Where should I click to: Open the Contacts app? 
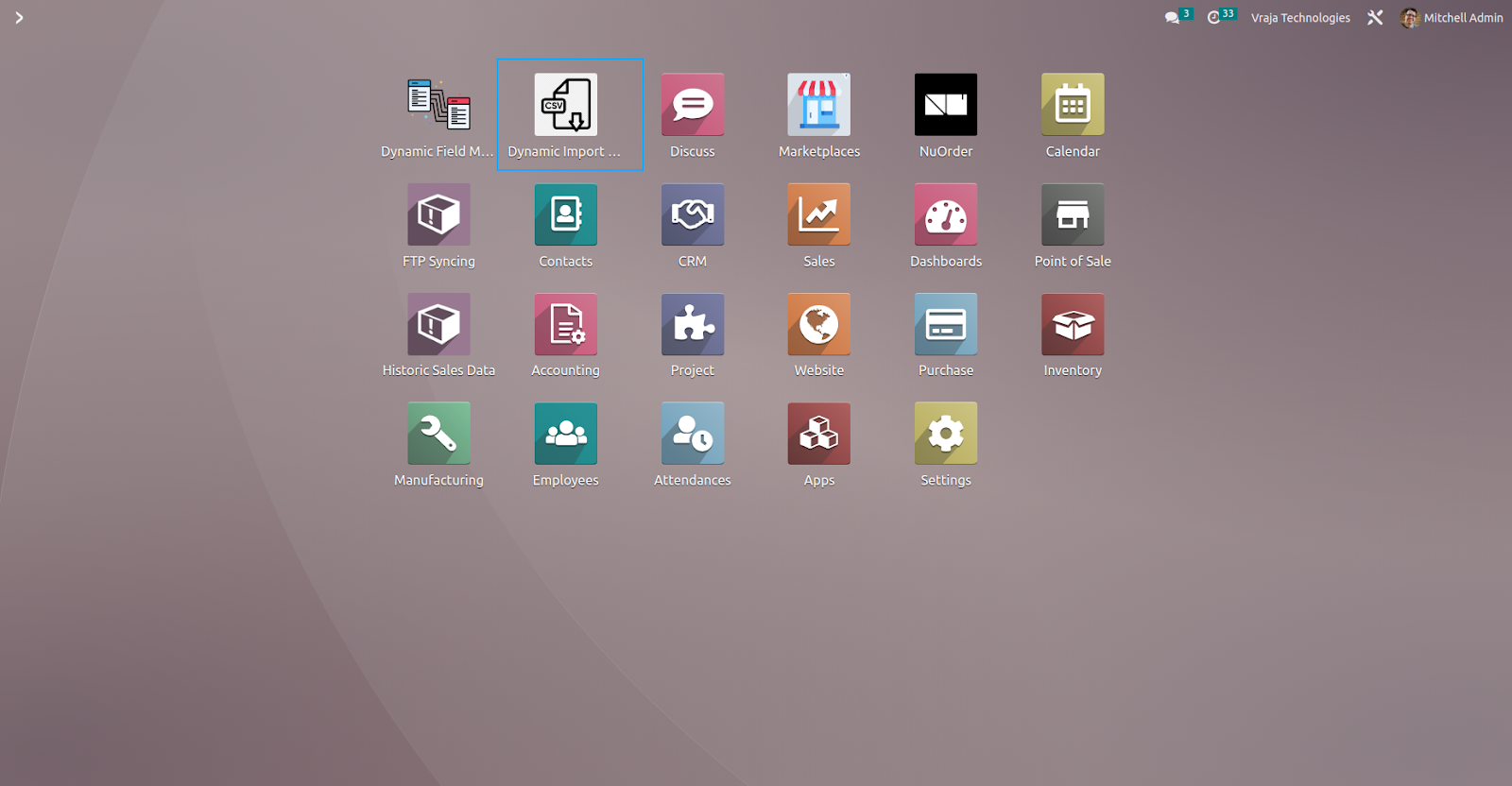coord(565,214)
